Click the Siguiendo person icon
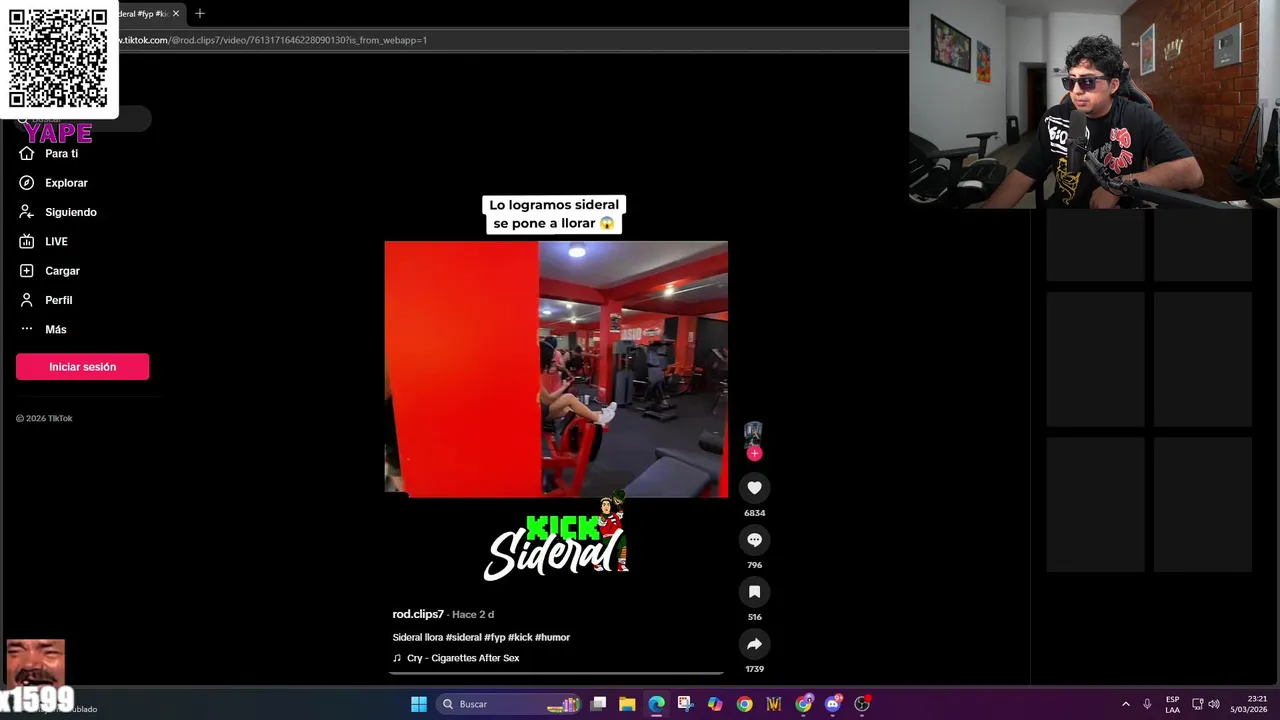The height and width of the screenshot is (720, 1280). tap(27, 212)
